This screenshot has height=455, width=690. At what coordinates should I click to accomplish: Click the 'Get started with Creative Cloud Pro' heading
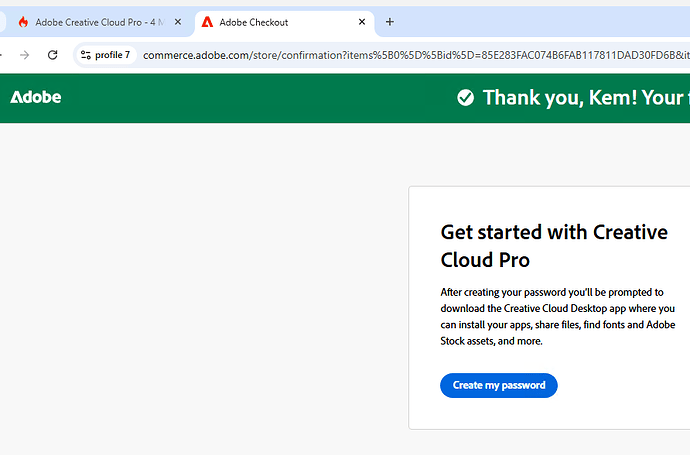click(554, 245)
